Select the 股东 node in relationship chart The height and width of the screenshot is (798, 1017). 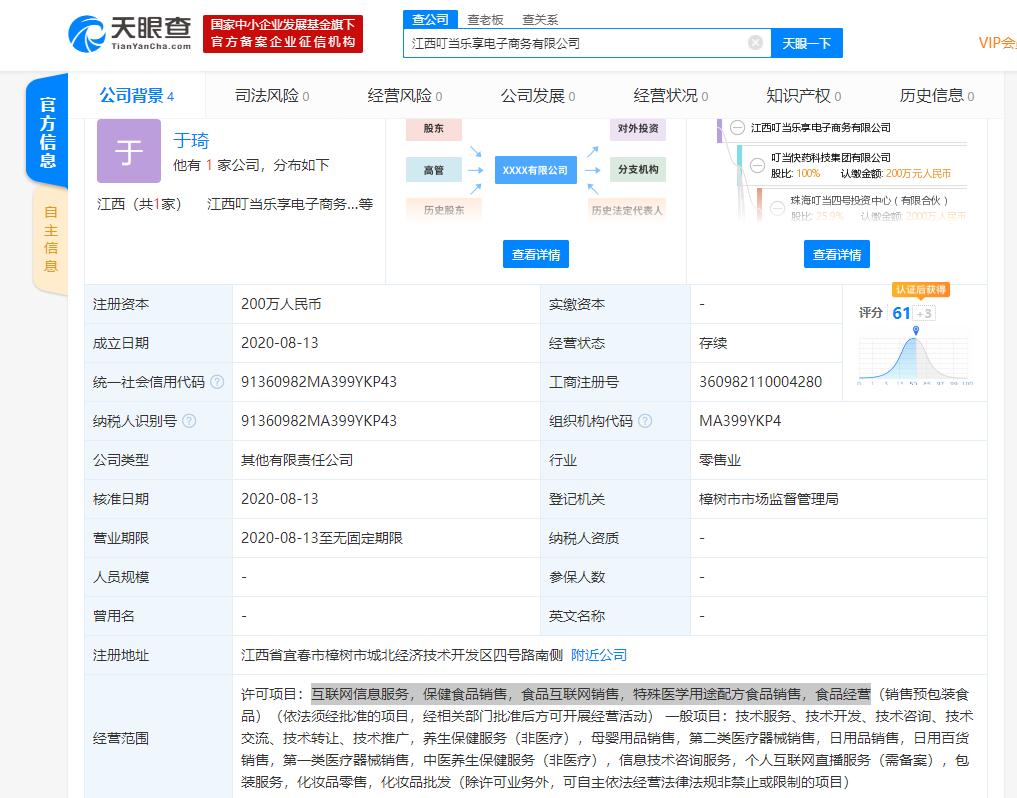tap(433, 130)
